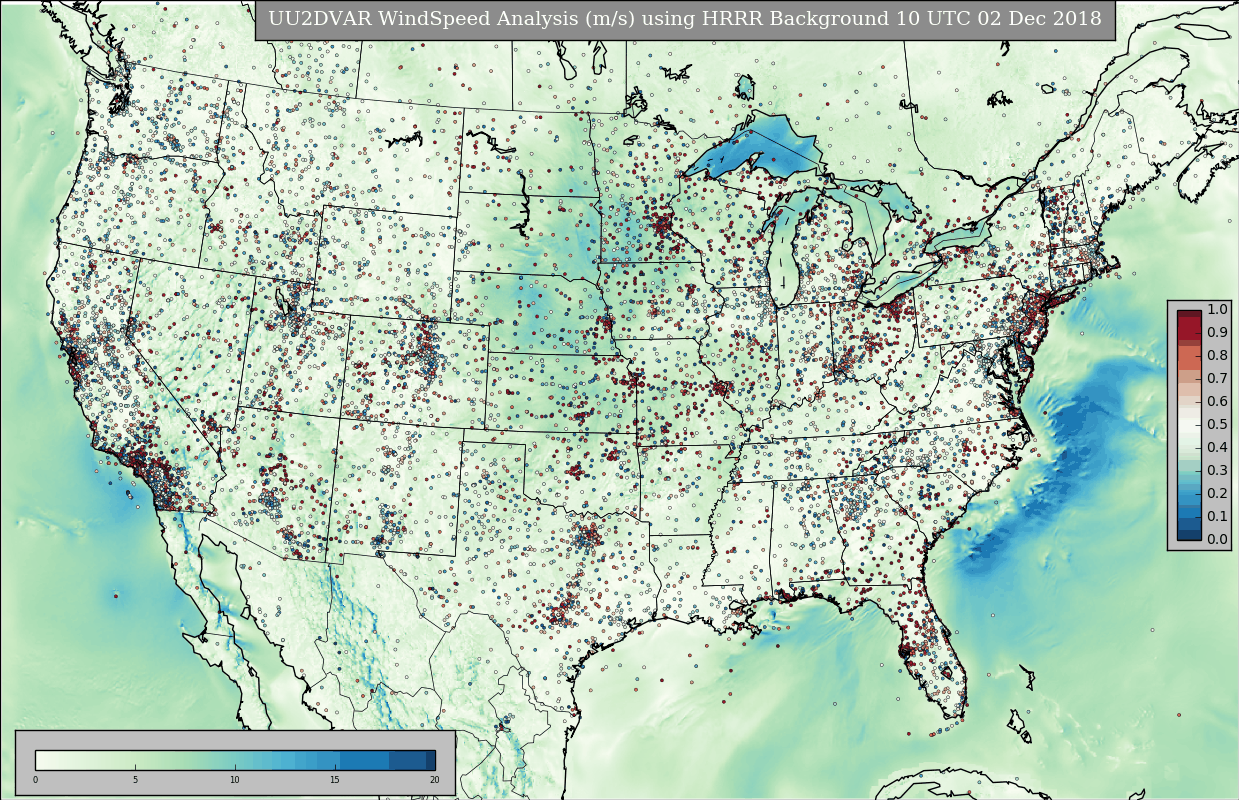Click the 0.9 label on the right colorbar
1239x800 pixels.
pos(1217,333)
